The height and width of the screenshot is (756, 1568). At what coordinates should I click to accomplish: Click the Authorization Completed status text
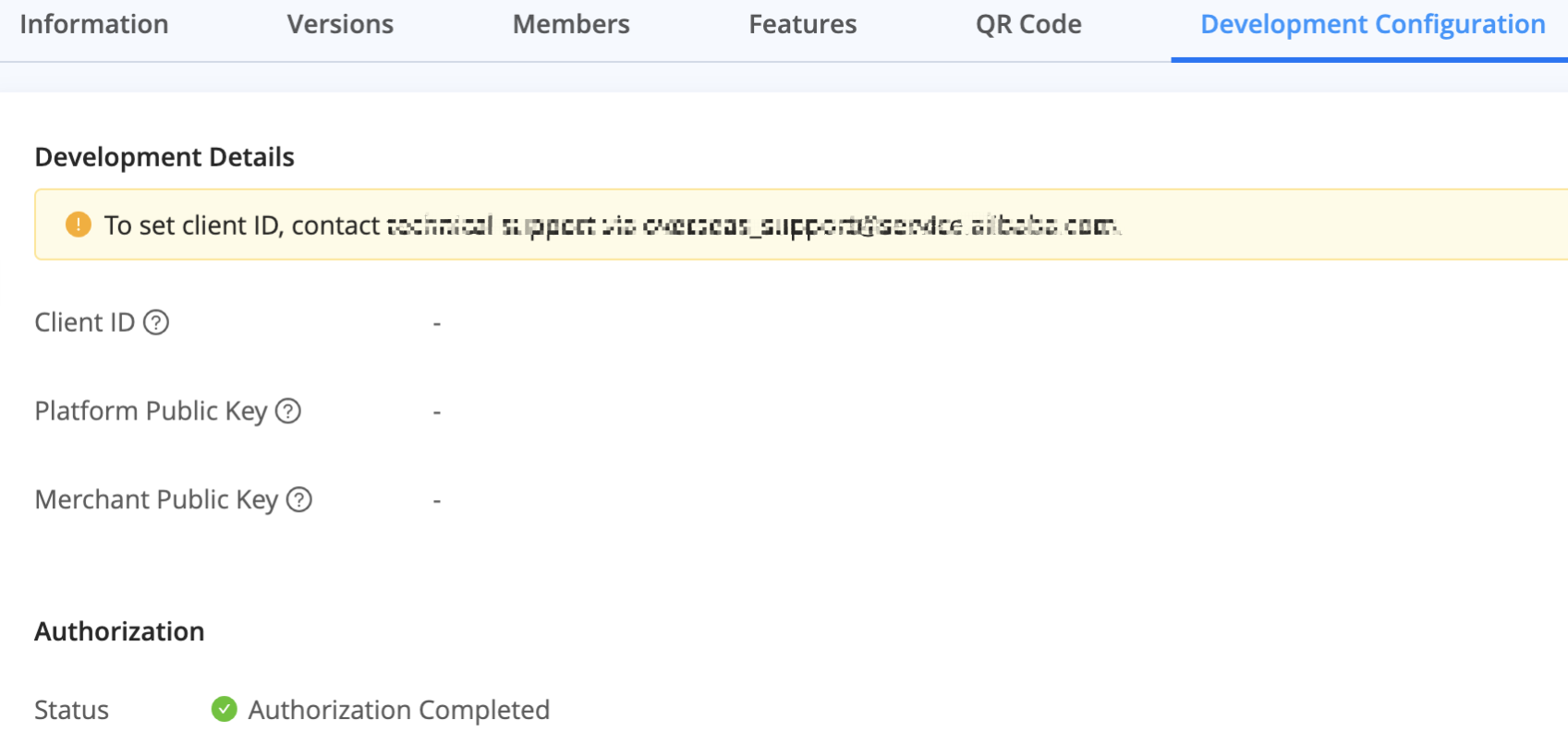coord(399,710)
